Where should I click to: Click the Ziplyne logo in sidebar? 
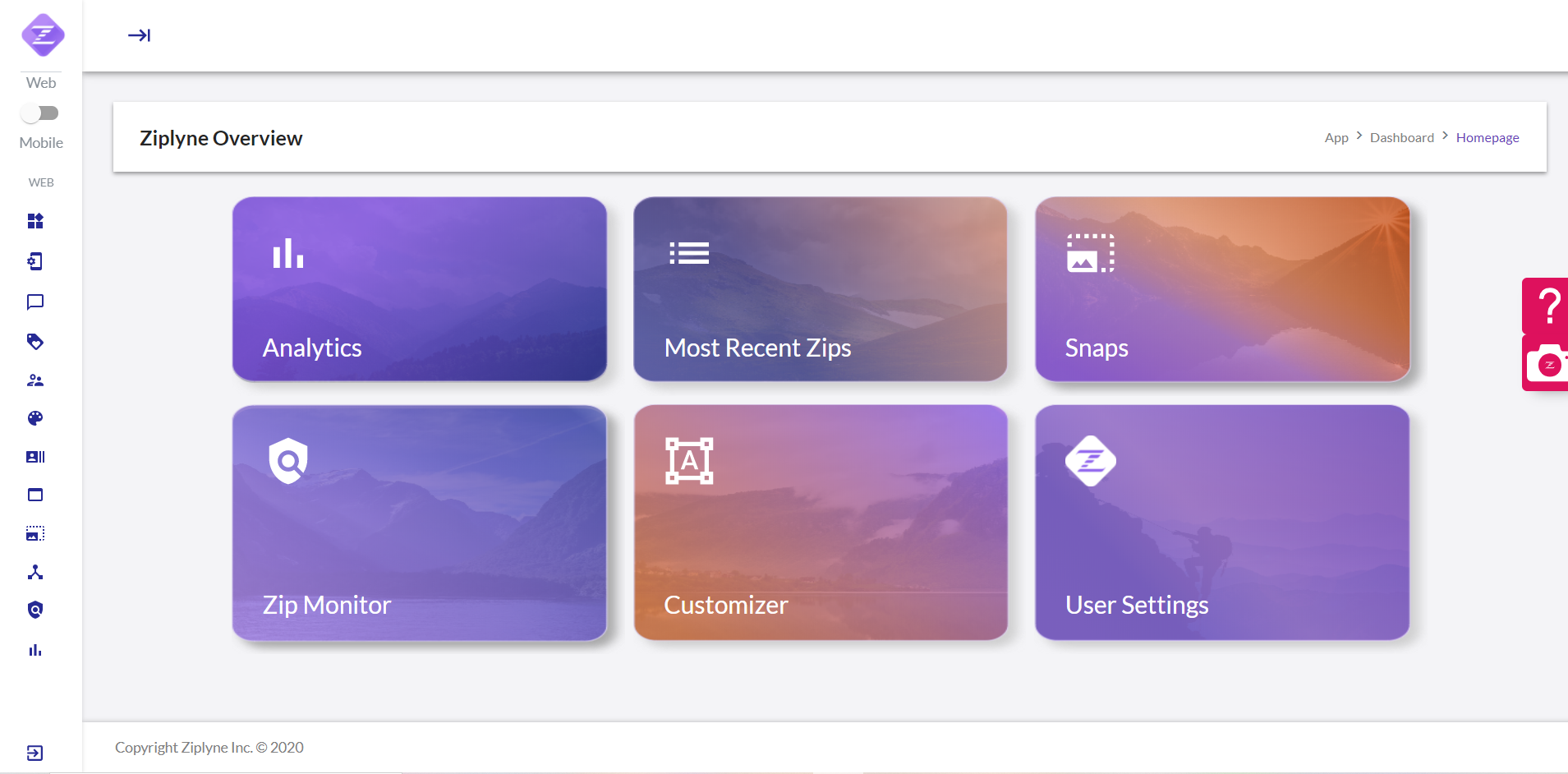[43, 35]
